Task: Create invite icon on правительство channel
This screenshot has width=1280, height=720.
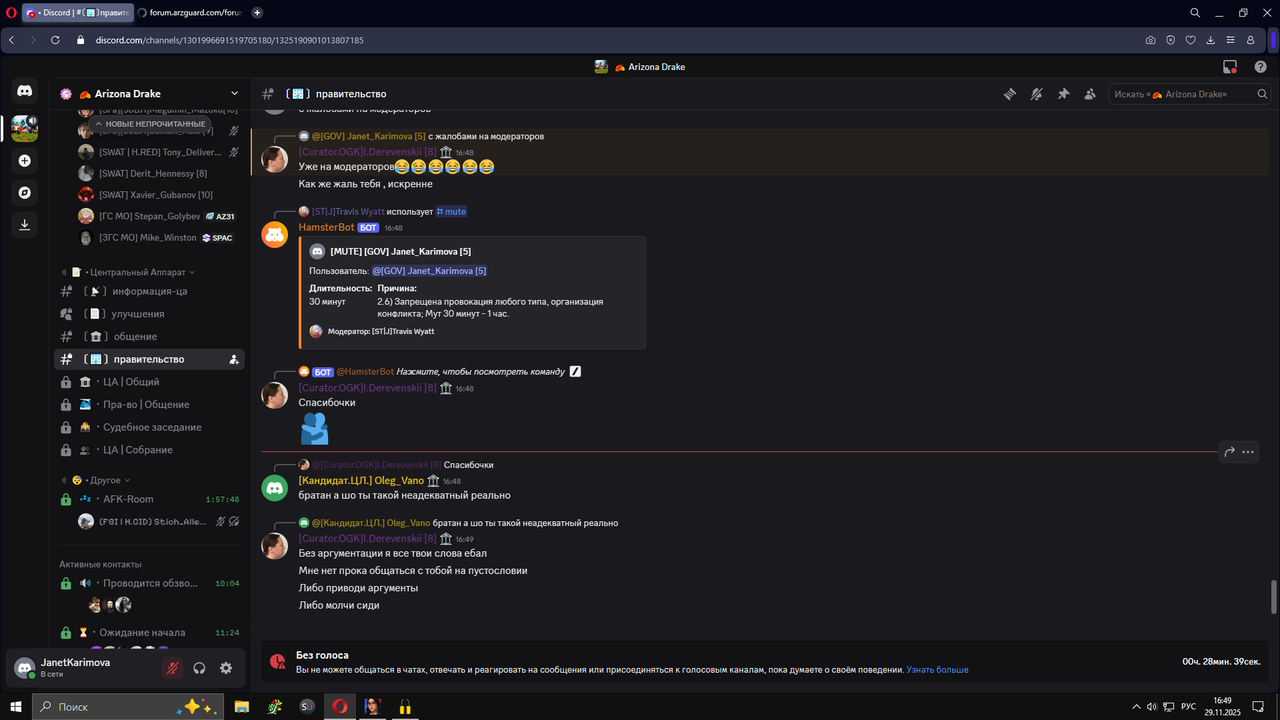Action: click(234, 359)
